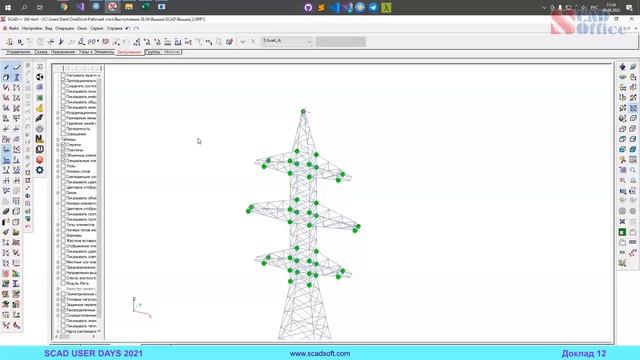Open GitHub Desktop from the taskbar

308,7
